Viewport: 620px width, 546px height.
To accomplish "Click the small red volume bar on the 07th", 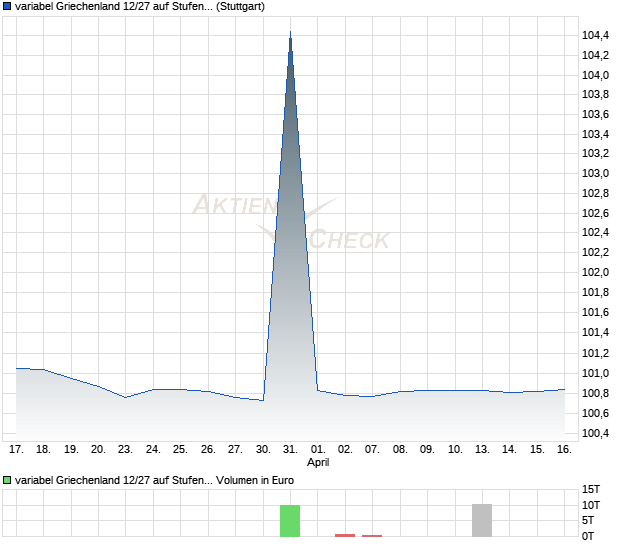I will (x=372, y=536).
